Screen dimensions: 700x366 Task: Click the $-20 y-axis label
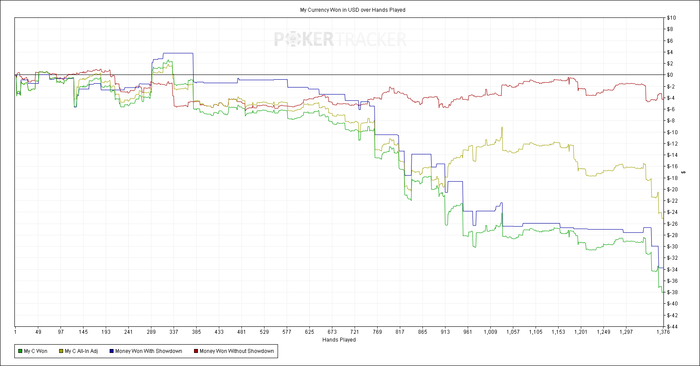[672, 189]
